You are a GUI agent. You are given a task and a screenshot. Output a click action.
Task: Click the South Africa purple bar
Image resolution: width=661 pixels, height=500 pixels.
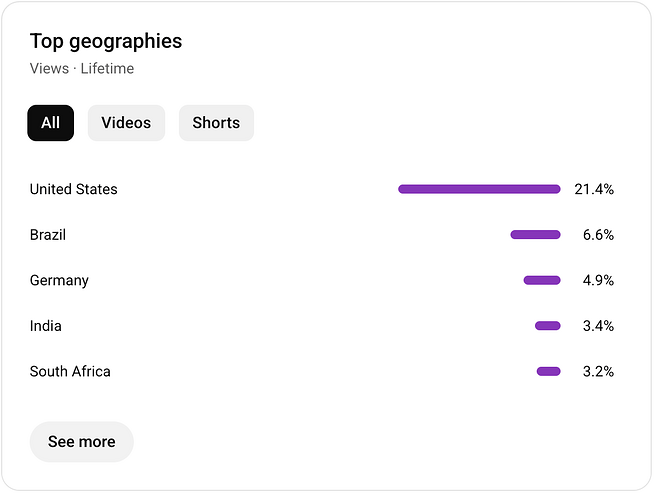(x=548, y=371)
